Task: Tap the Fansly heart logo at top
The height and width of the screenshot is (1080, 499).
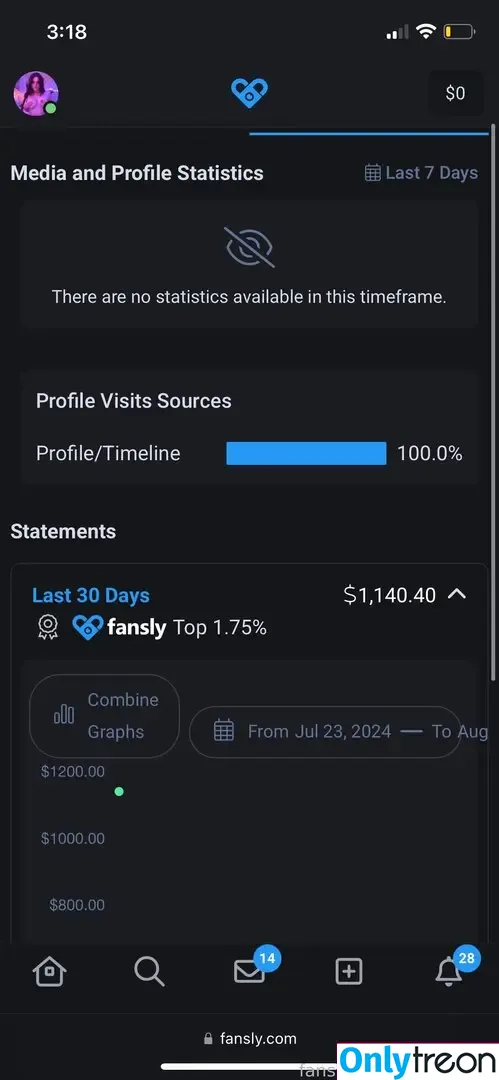Action: coord(249,94)
